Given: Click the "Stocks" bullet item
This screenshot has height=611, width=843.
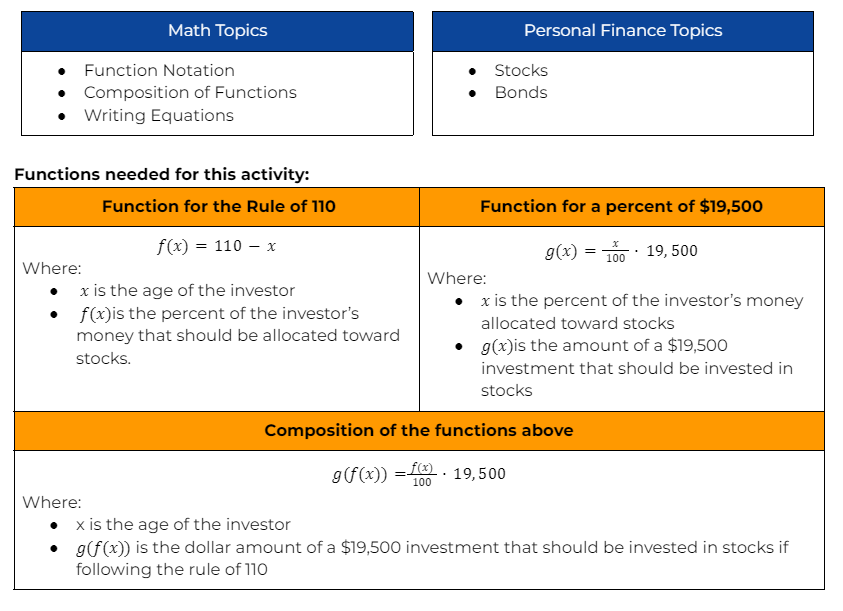Looking at the screenshot, I should (521, 70).
